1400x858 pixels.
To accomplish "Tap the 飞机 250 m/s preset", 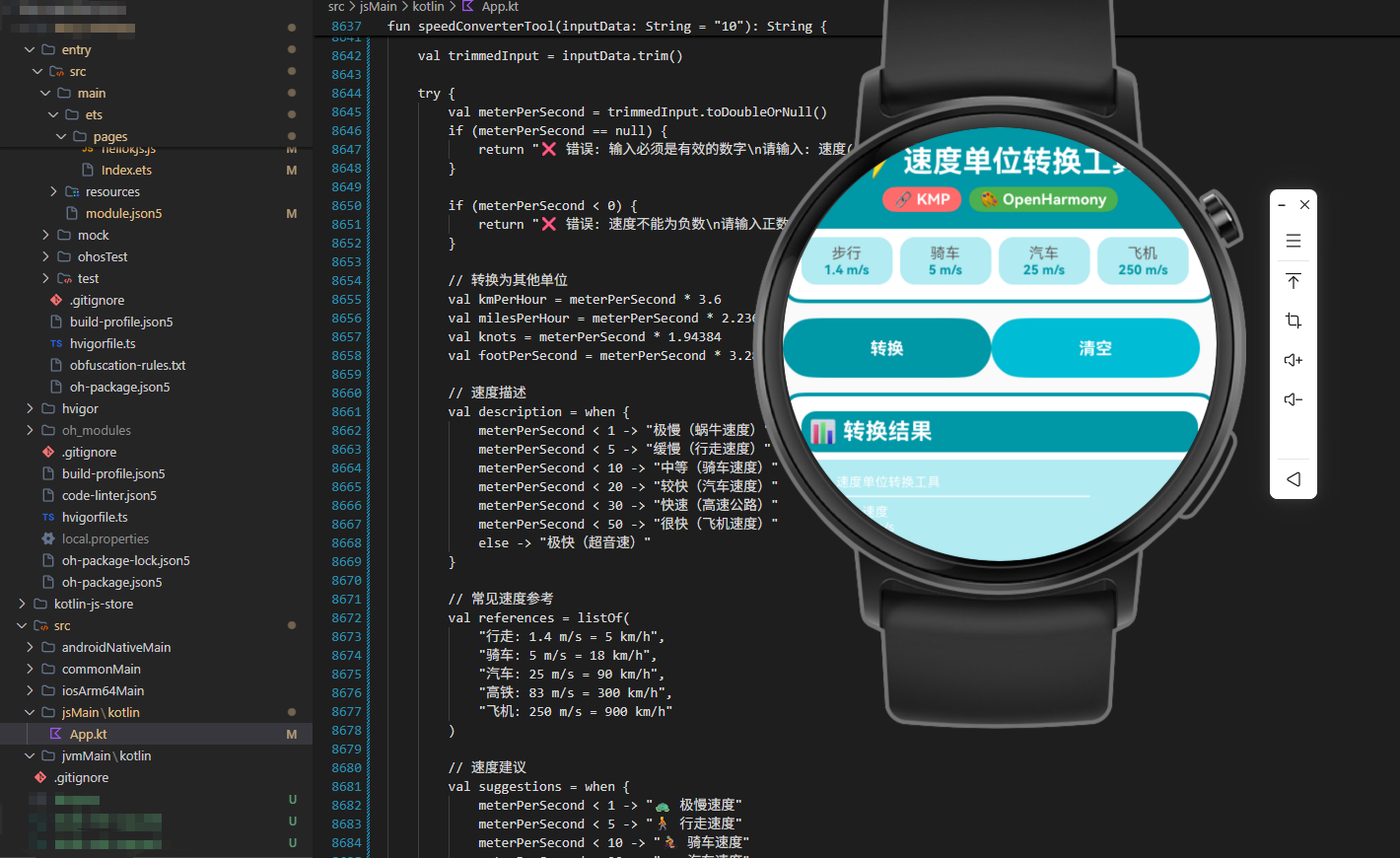I will click(1143, 260).
